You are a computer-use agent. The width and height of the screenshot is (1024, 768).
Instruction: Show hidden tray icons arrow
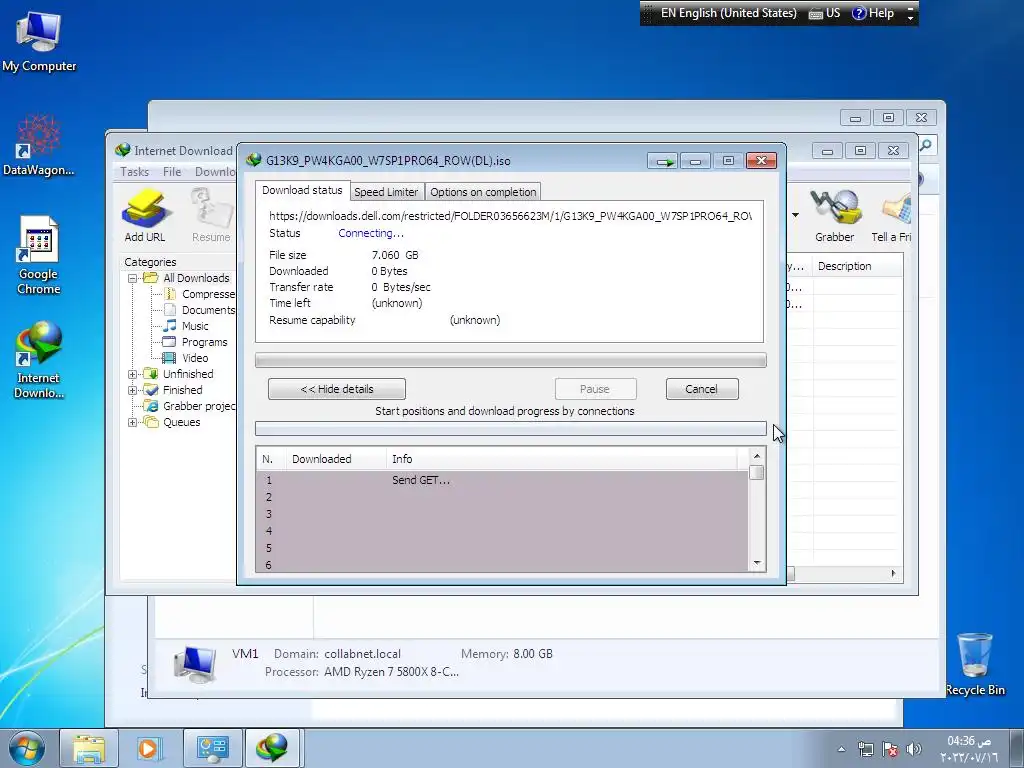[841, 750]
